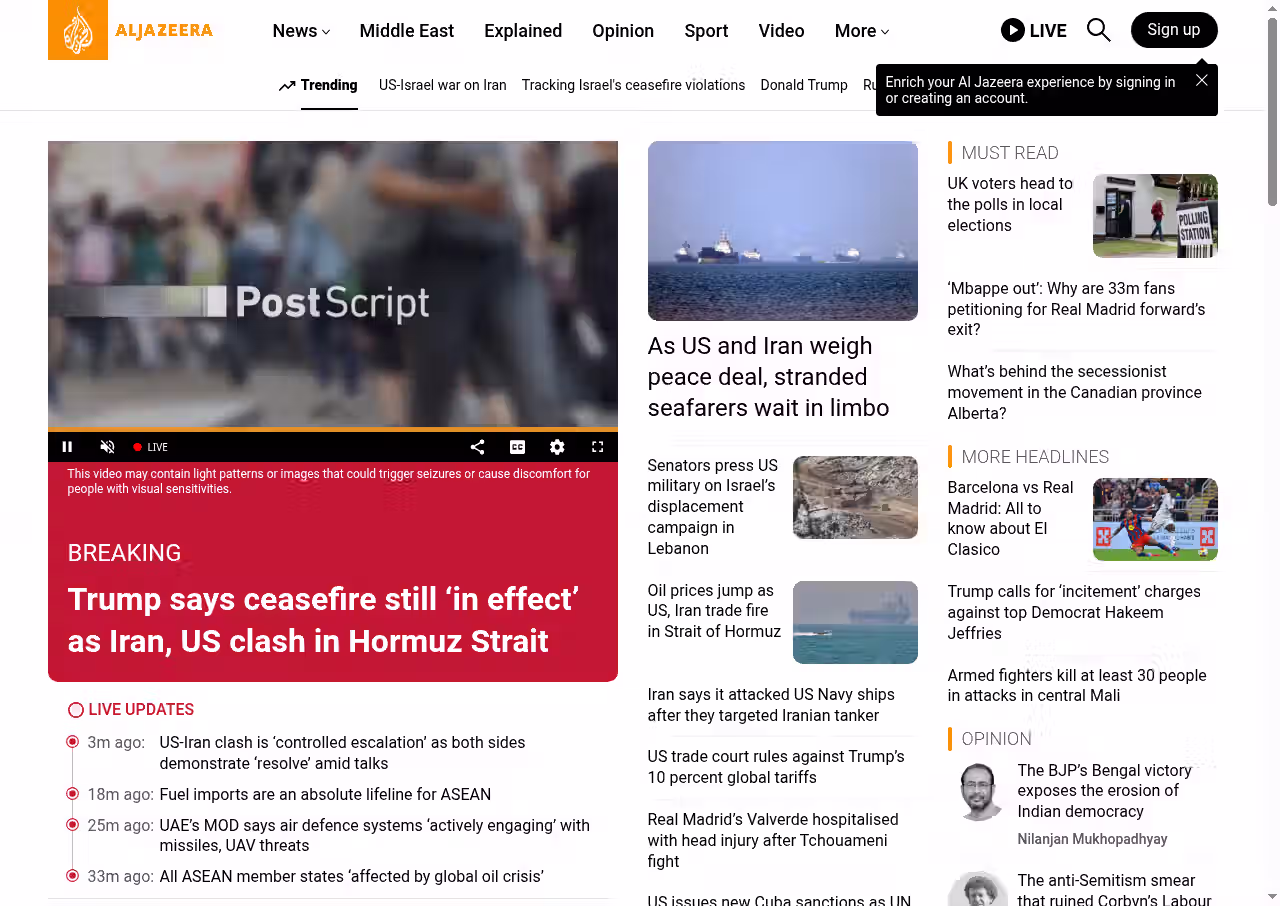Close the sign-in tooltip
The height and width of the screenshot is (906, 1280).
pyautogui.click(x=1202, y=80)
